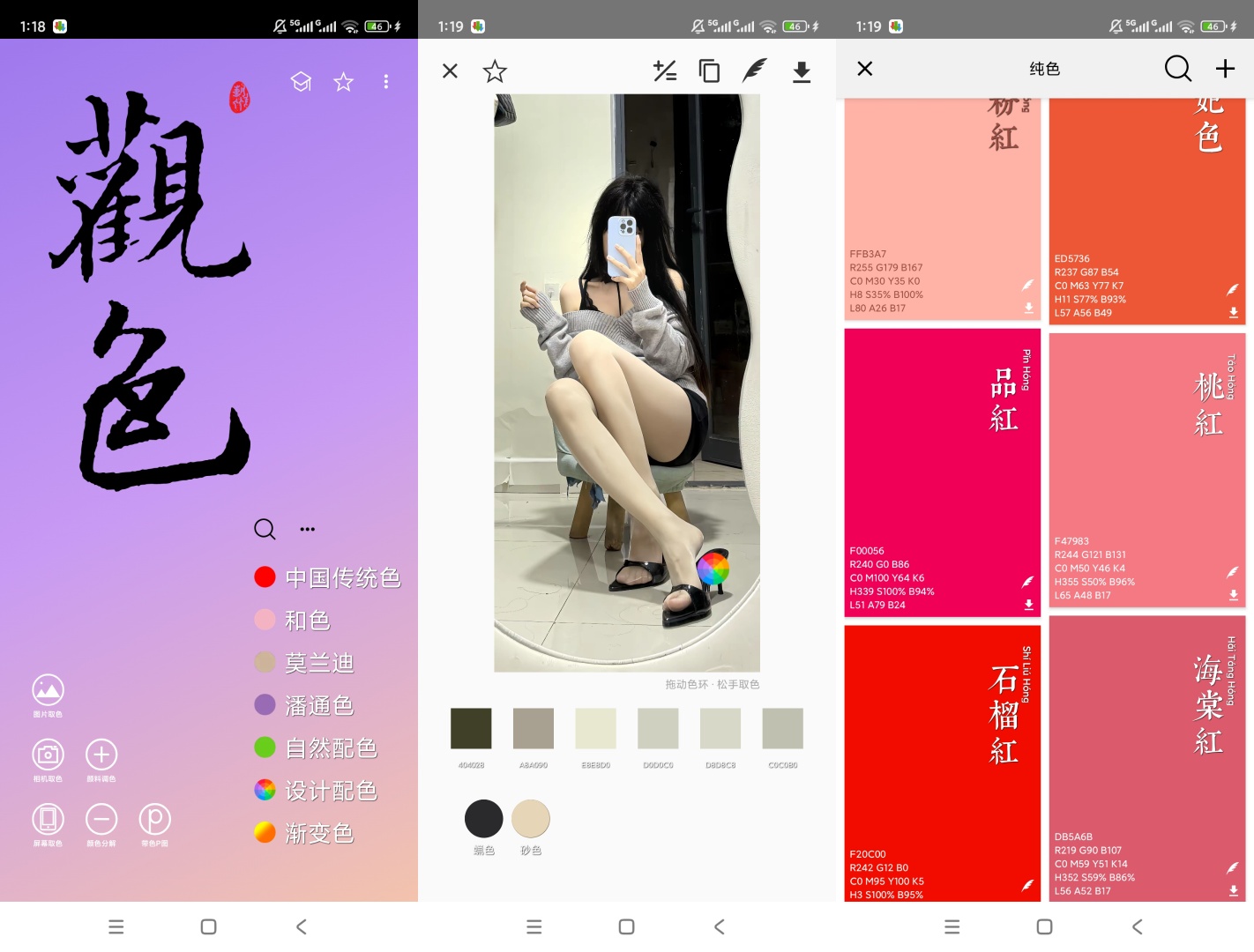Start 屏幕取色 screen color picker

pos(48,819)
